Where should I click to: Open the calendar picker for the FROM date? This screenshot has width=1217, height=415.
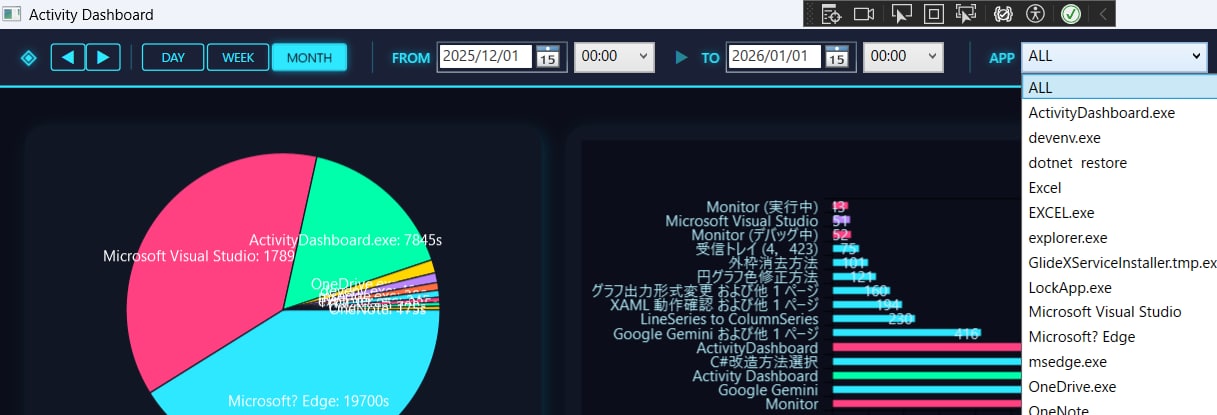[x=548, y=57]
